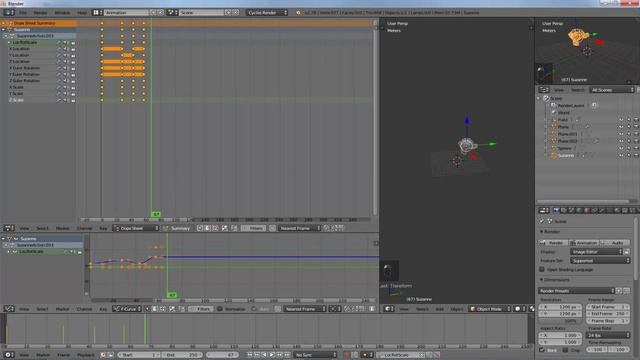
Task: Toggle Normalize checkbox in the Graph Editor
Action: (x=220, y=309)
